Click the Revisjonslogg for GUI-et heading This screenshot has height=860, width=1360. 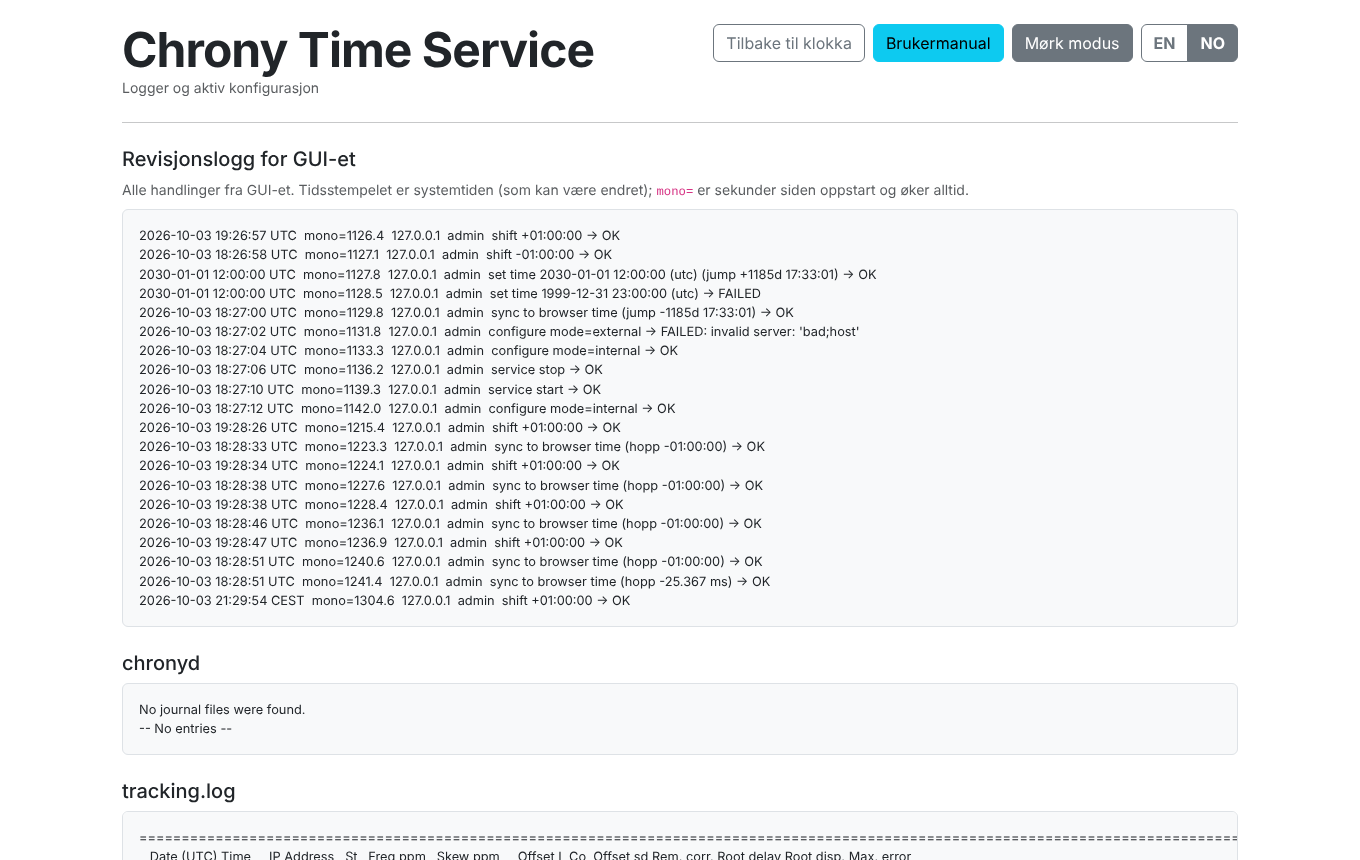(x=239, y=159)
